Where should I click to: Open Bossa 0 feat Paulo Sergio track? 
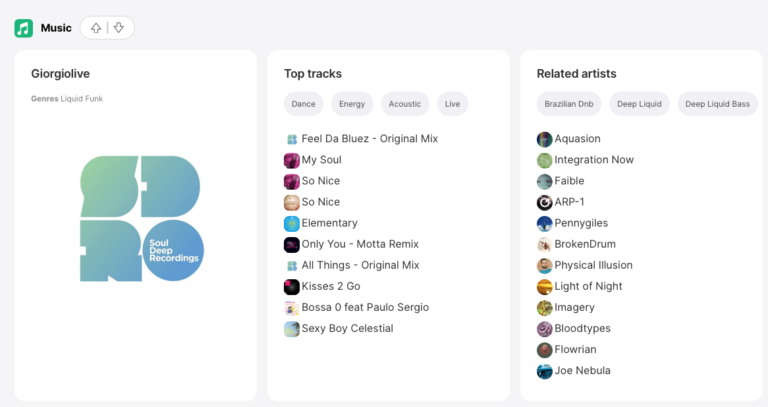(365, 307)
